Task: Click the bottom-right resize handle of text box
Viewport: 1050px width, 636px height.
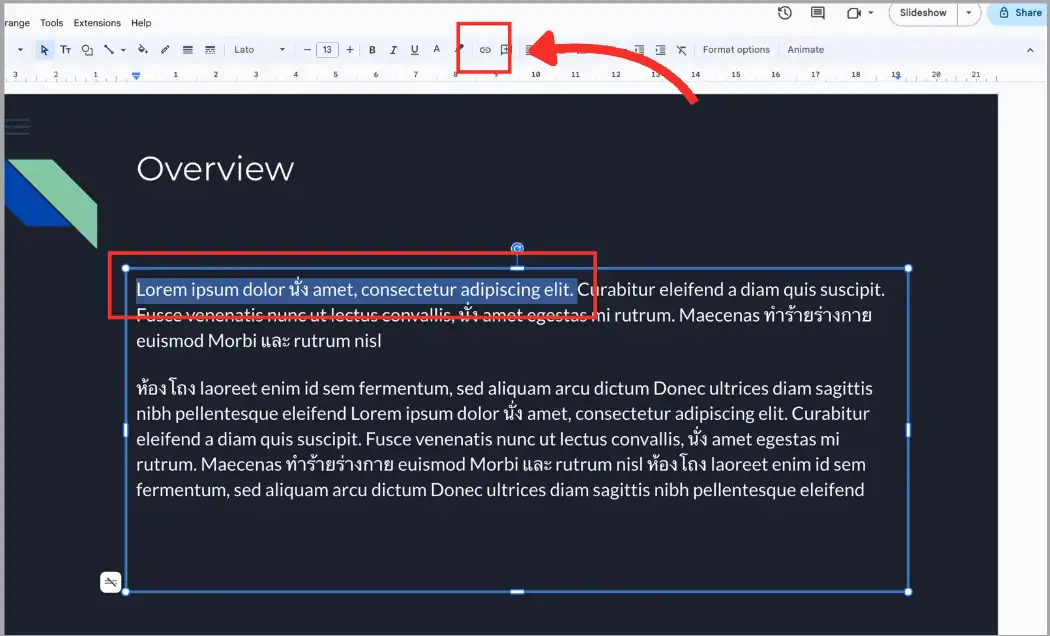Action: [908, 592]
